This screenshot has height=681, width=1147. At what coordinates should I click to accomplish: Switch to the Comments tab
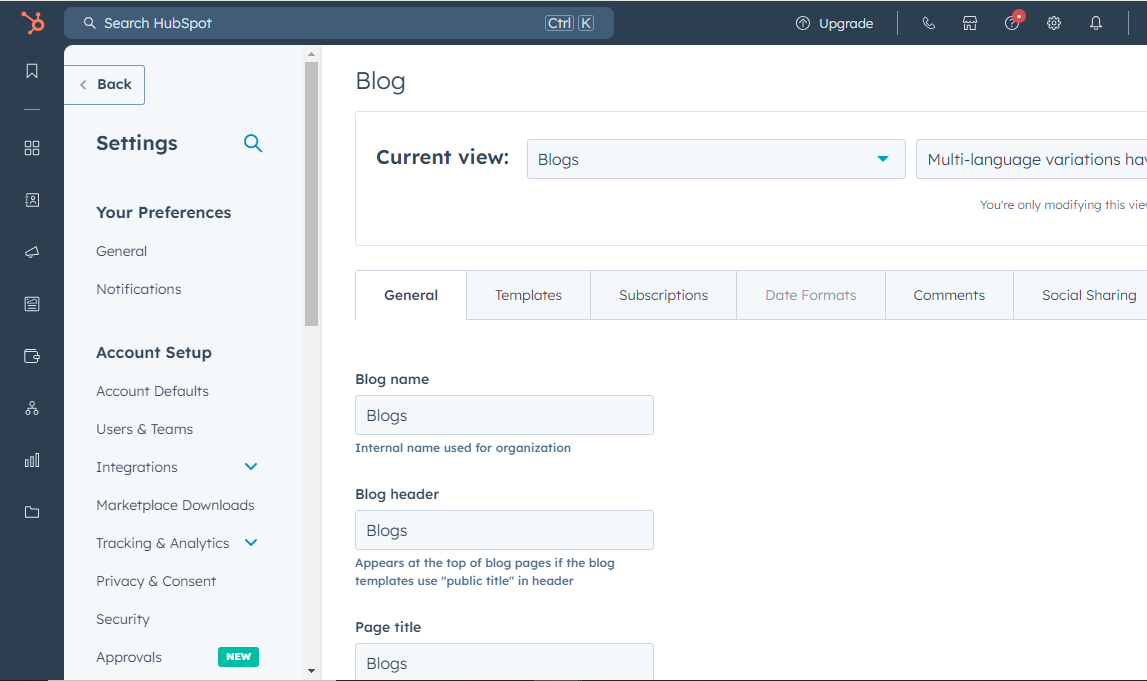(x=949, y=296)
